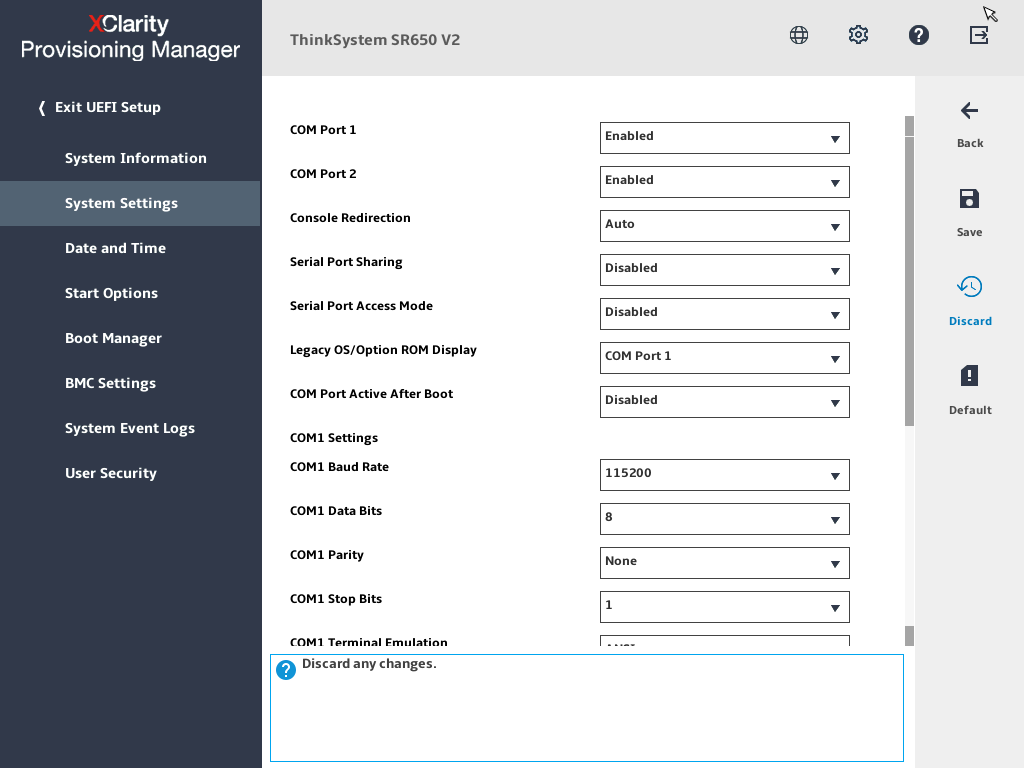1024x768 pixels.
Task: Open the language globe icon
Action: tap(799, 35)
